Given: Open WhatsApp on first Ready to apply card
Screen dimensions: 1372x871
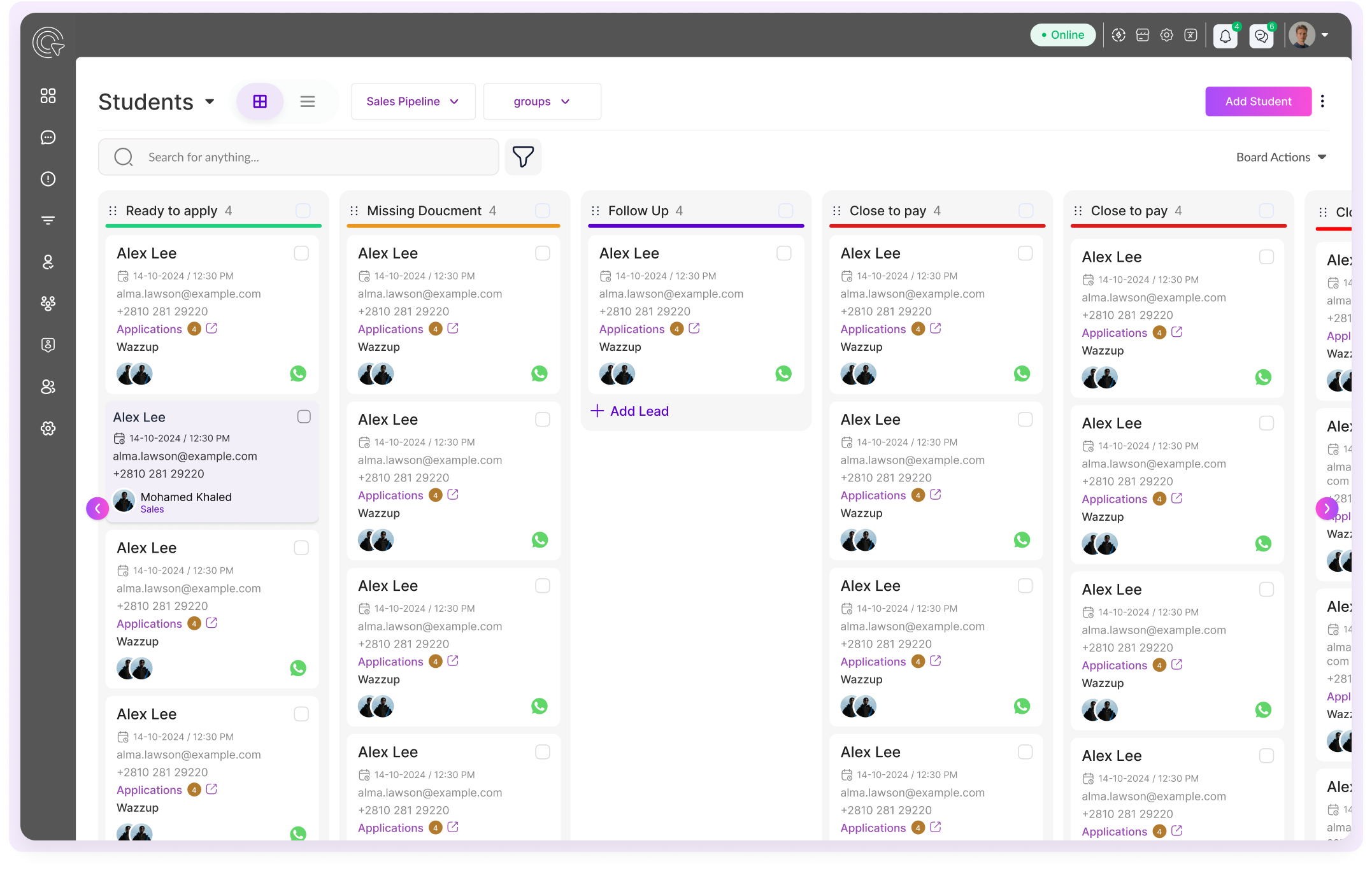Looking at the screenshot, I should pos(298,374).
